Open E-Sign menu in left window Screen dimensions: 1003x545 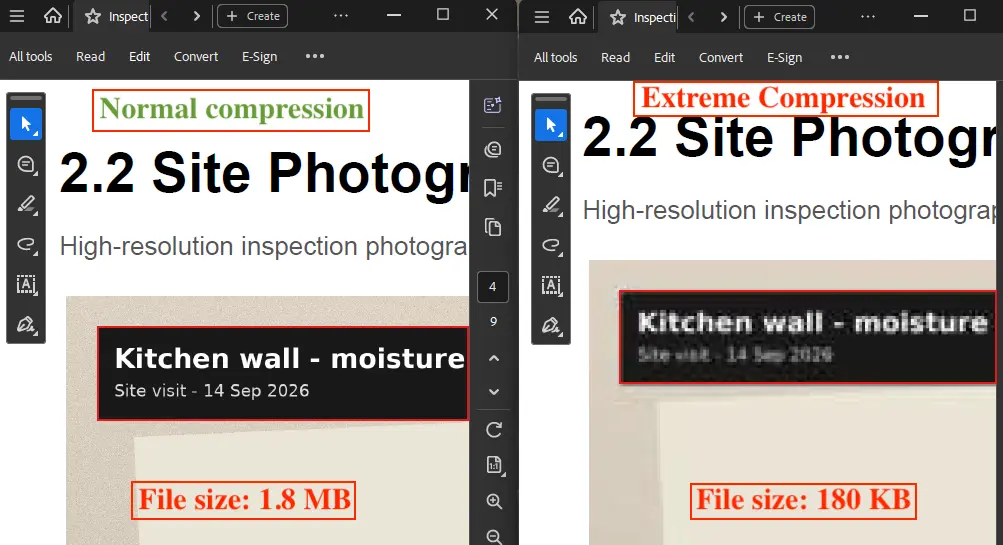(259, 56)
